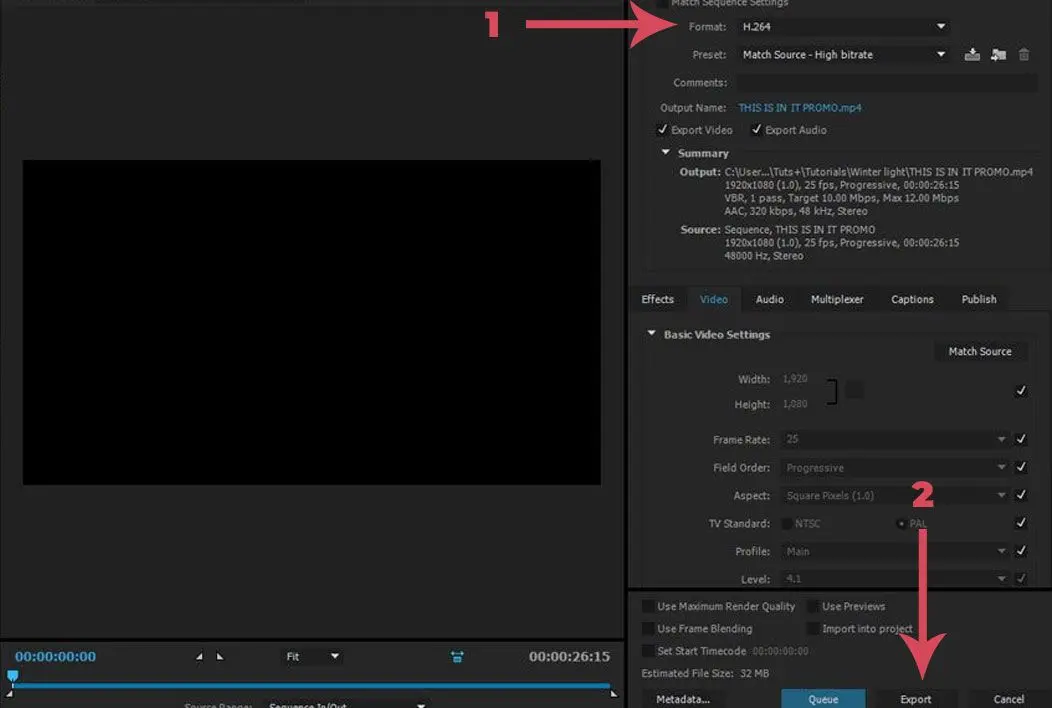
Task: Open the Preset dropdown
Action: (x=844, y=54)
